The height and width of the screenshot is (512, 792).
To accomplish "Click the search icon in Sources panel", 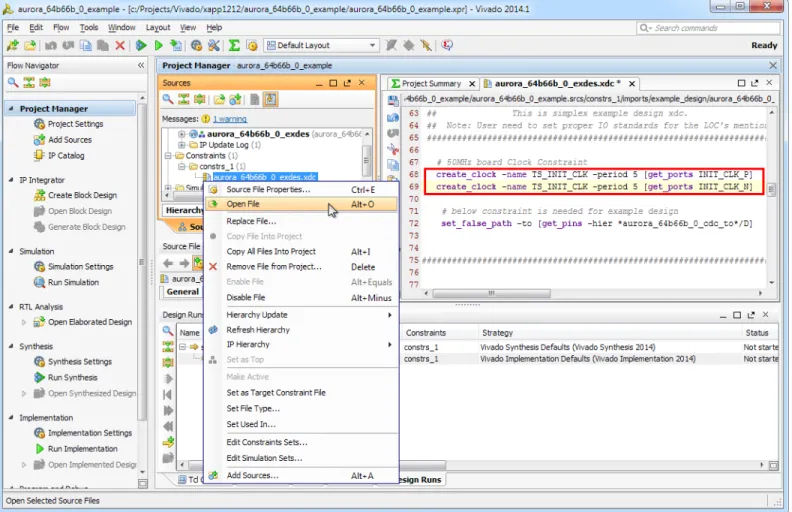I will [x=168, y=99].
